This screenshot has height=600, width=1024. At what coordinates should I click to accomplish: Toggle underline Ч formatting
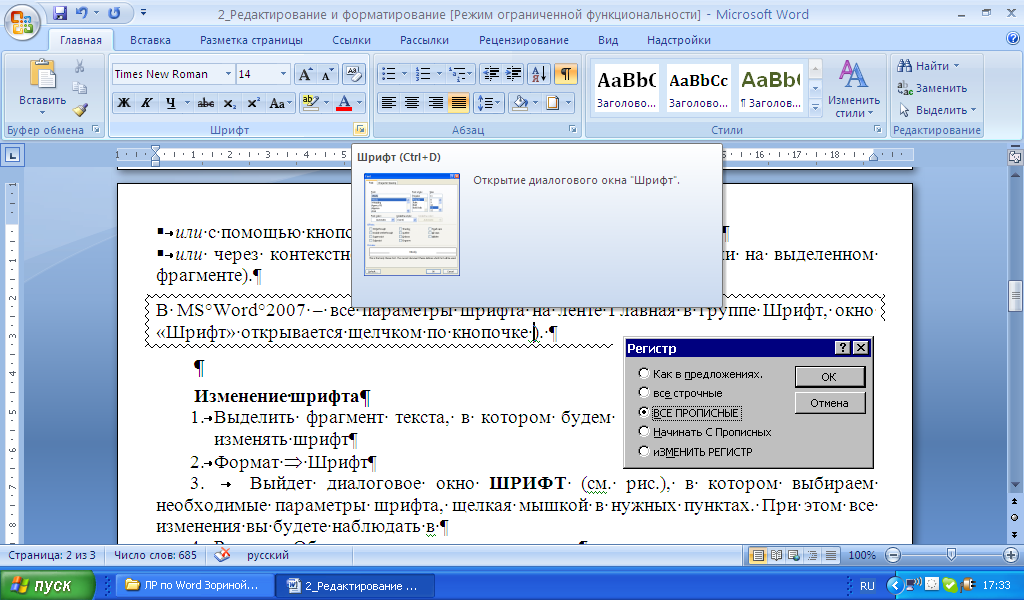point(170,103)
